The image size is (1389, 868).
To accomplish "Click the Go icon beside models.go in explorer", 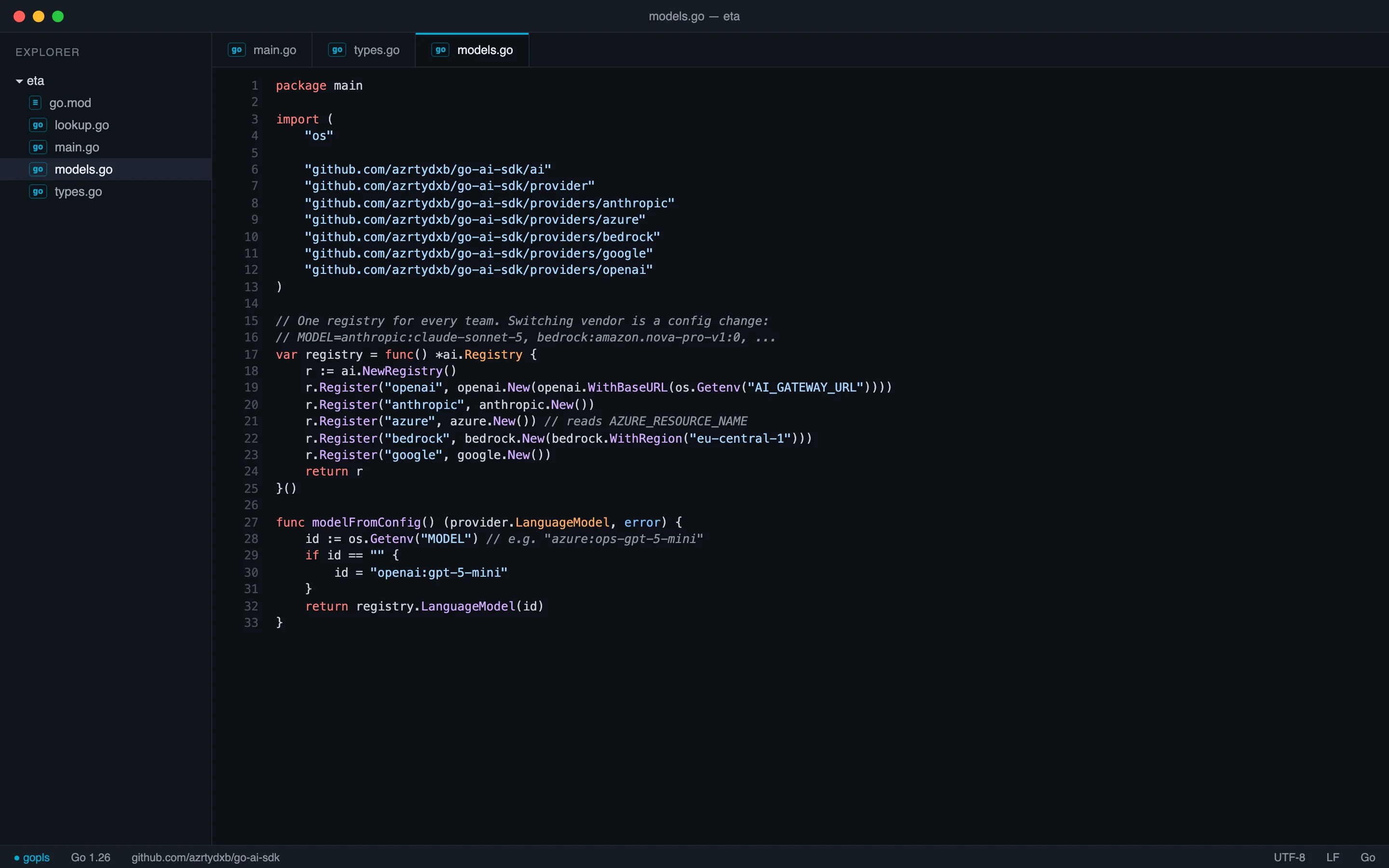I will coord(38,169).
